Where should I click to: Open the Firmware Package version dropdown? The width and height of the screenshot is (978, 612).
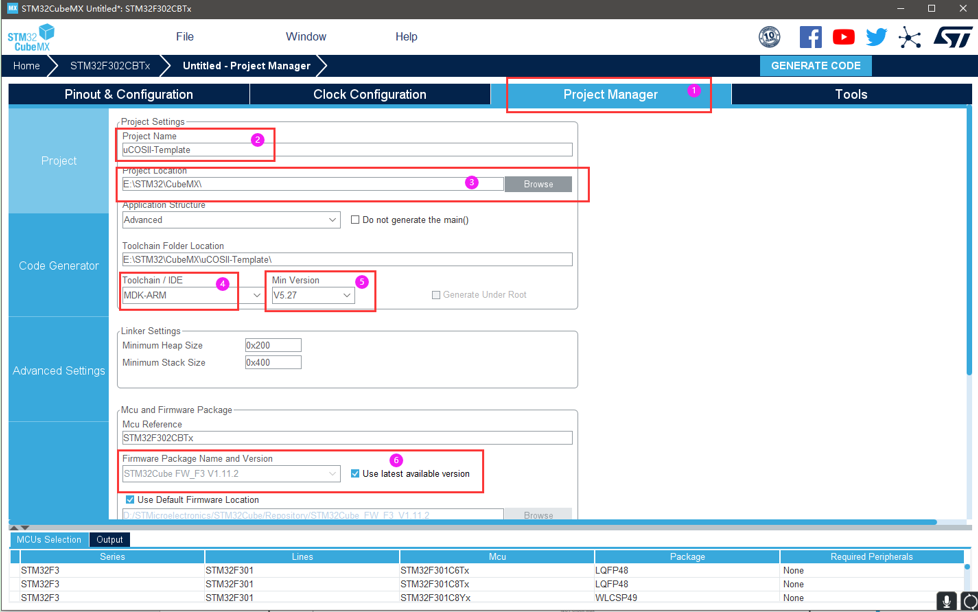coord(231,474)
